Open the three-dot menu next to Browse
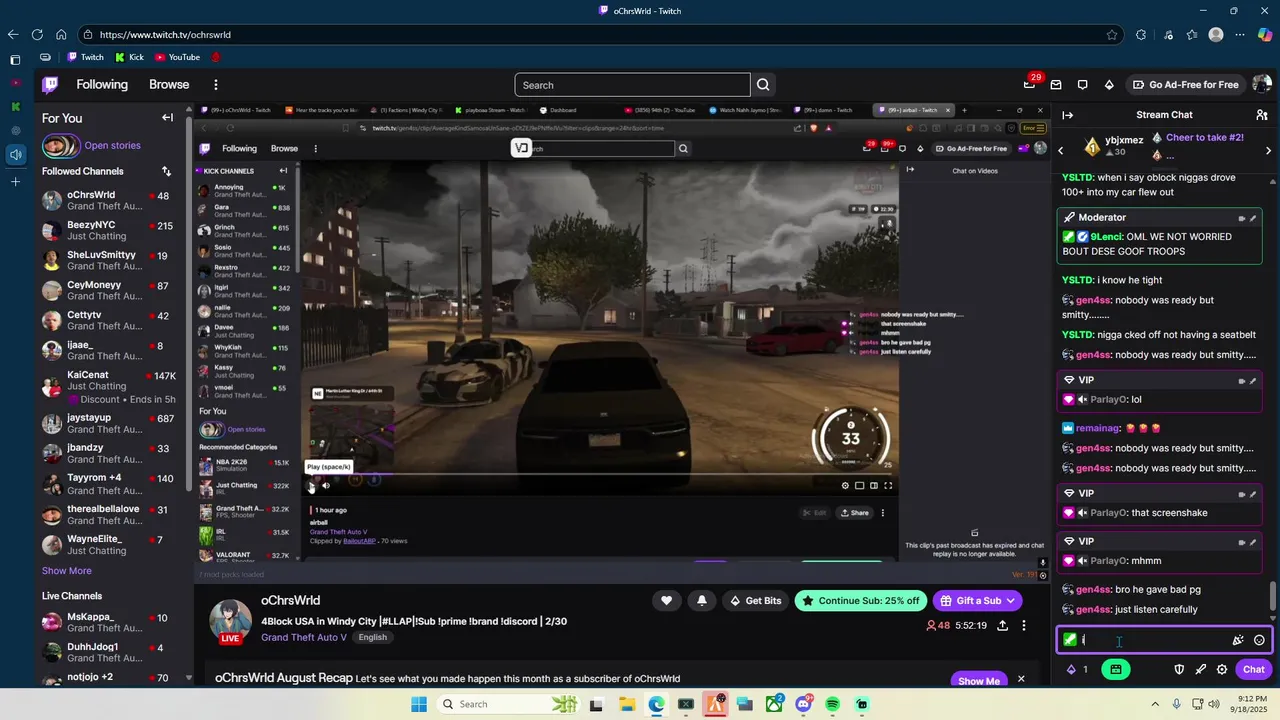The height and width of the screenshot is (720, 1280). [215, 85]
